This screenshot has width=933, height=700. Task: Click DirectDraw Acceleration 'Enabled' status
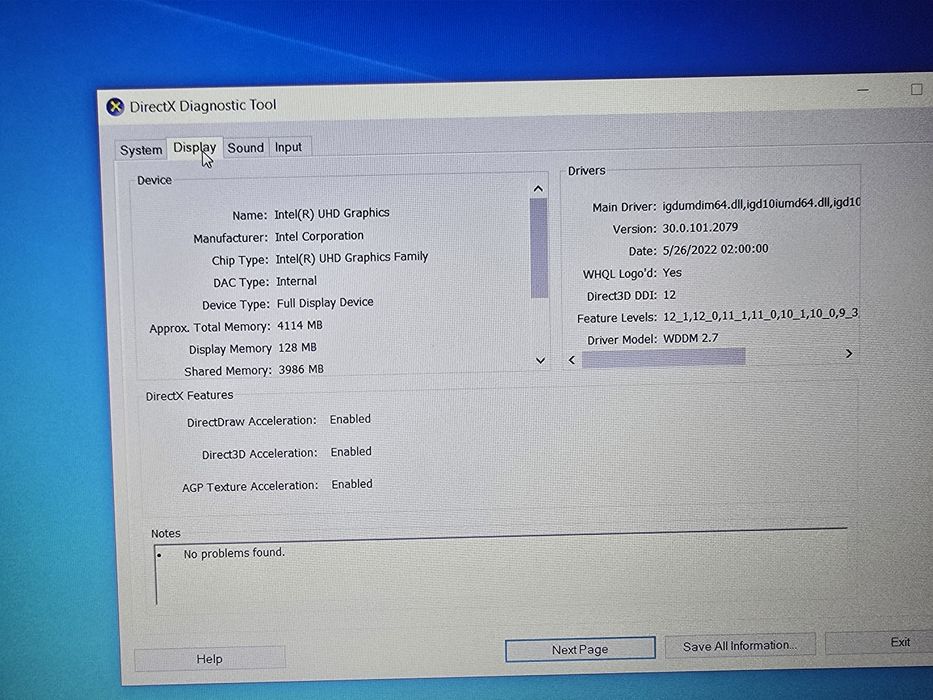pos(350,419)
